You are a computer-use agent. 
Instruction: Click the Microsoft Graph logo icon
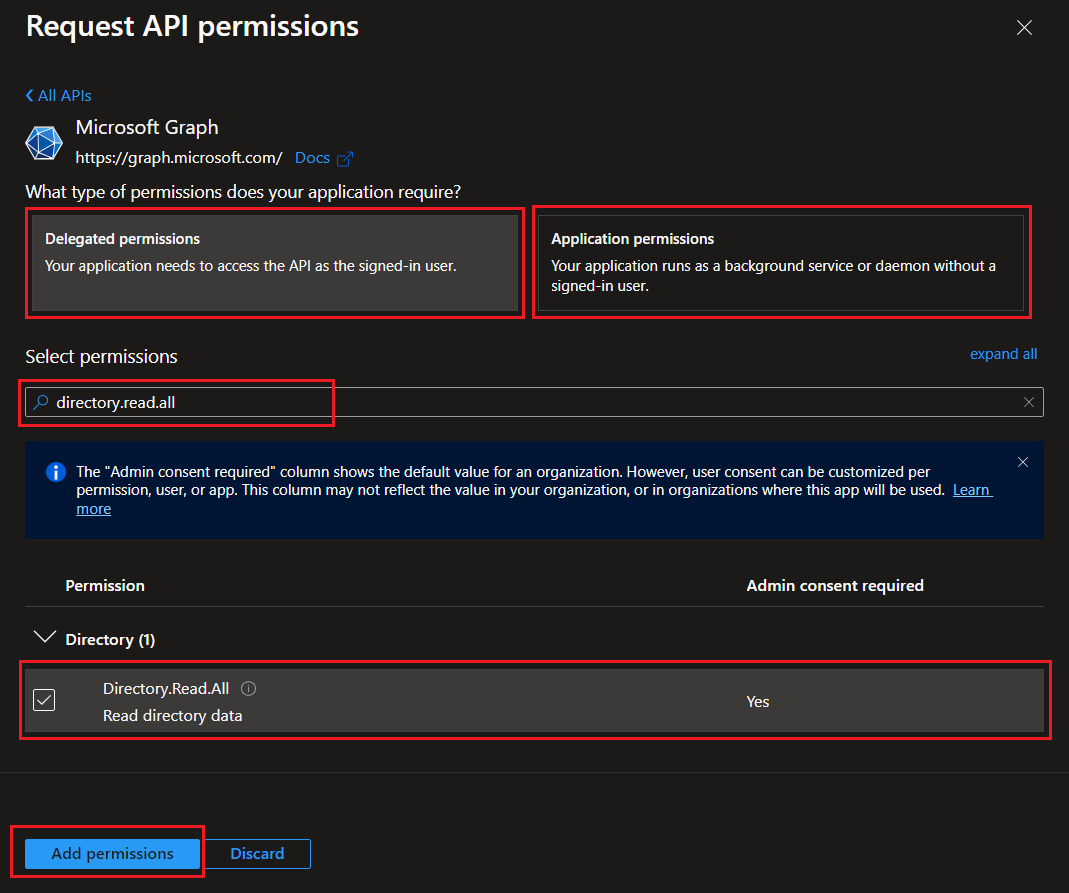pyautogui.click(x=44, y=143)
